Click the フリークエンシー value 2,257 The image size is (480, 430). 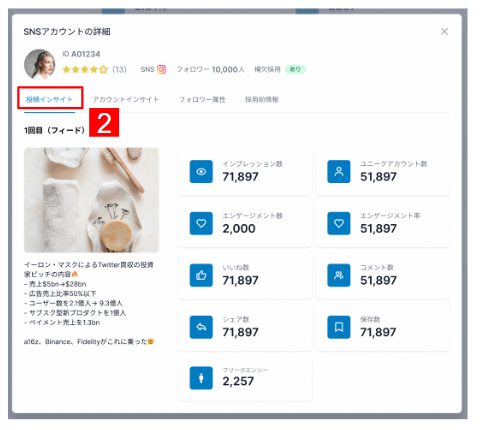[238, 381]
